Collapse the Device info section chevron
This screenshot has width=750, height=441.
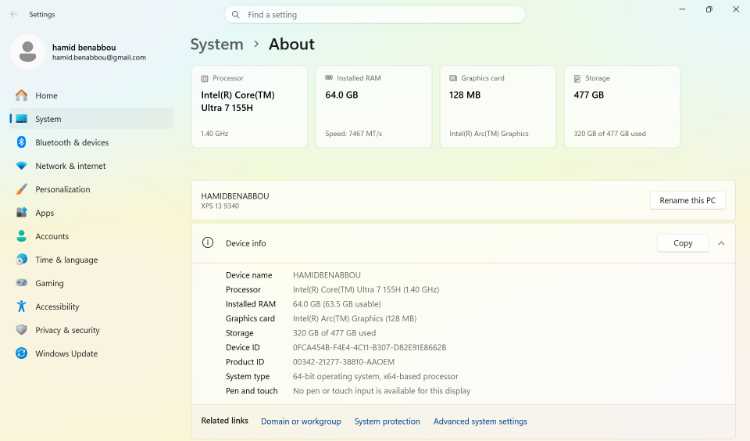pyautogui.click(x=721, y=243)
